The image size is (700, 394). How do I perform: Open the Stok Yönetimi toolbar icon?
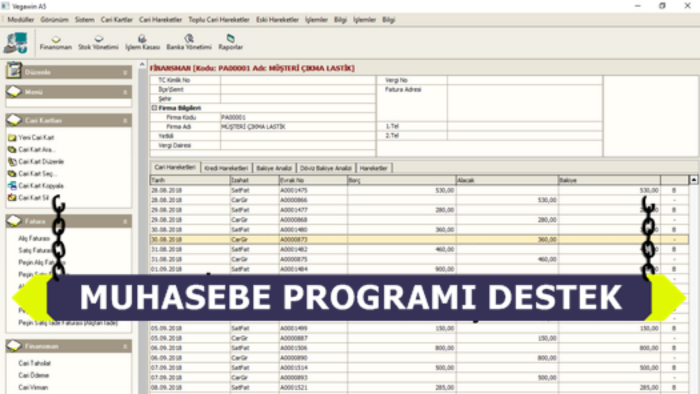tap(98, 42)
